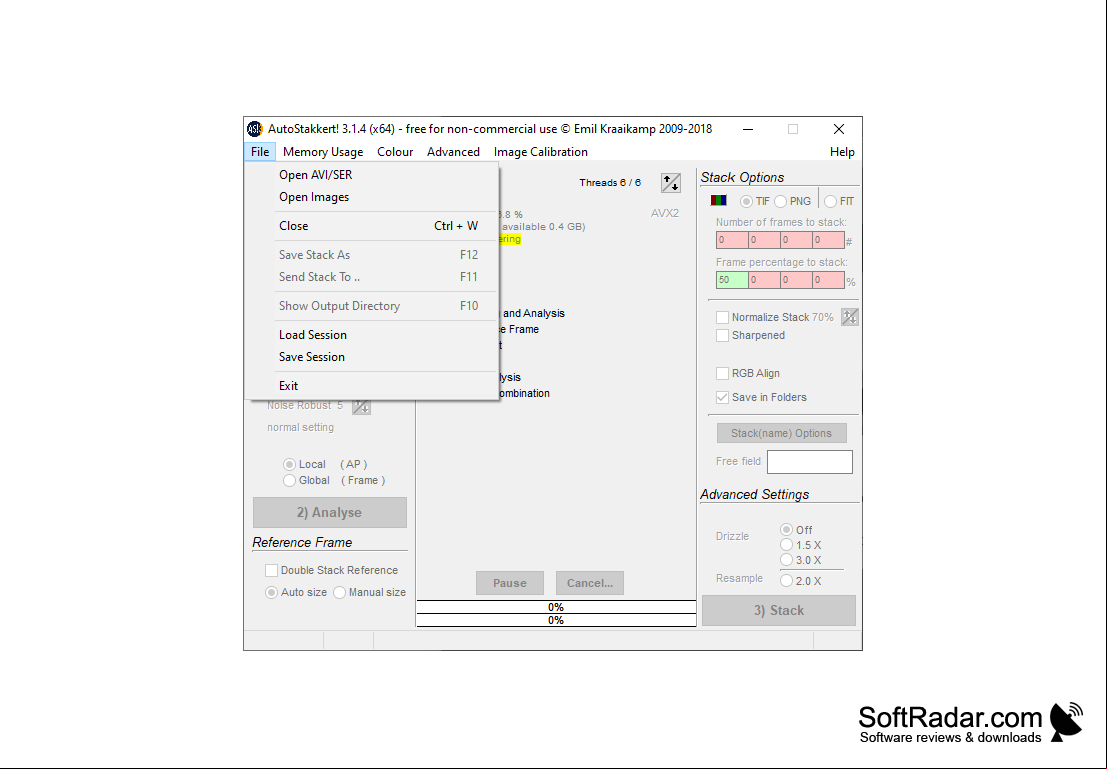Click the Pause button
The image size is (1107, 769).
[510, 583]
